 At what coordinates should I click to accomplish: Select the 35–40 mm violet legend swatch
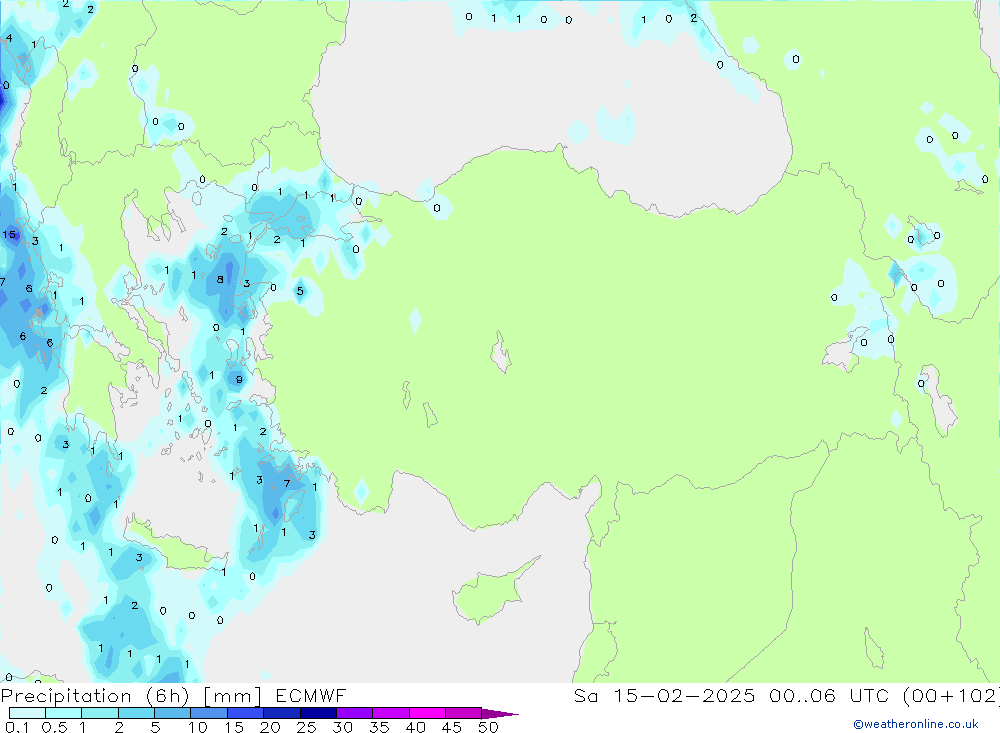391,713
